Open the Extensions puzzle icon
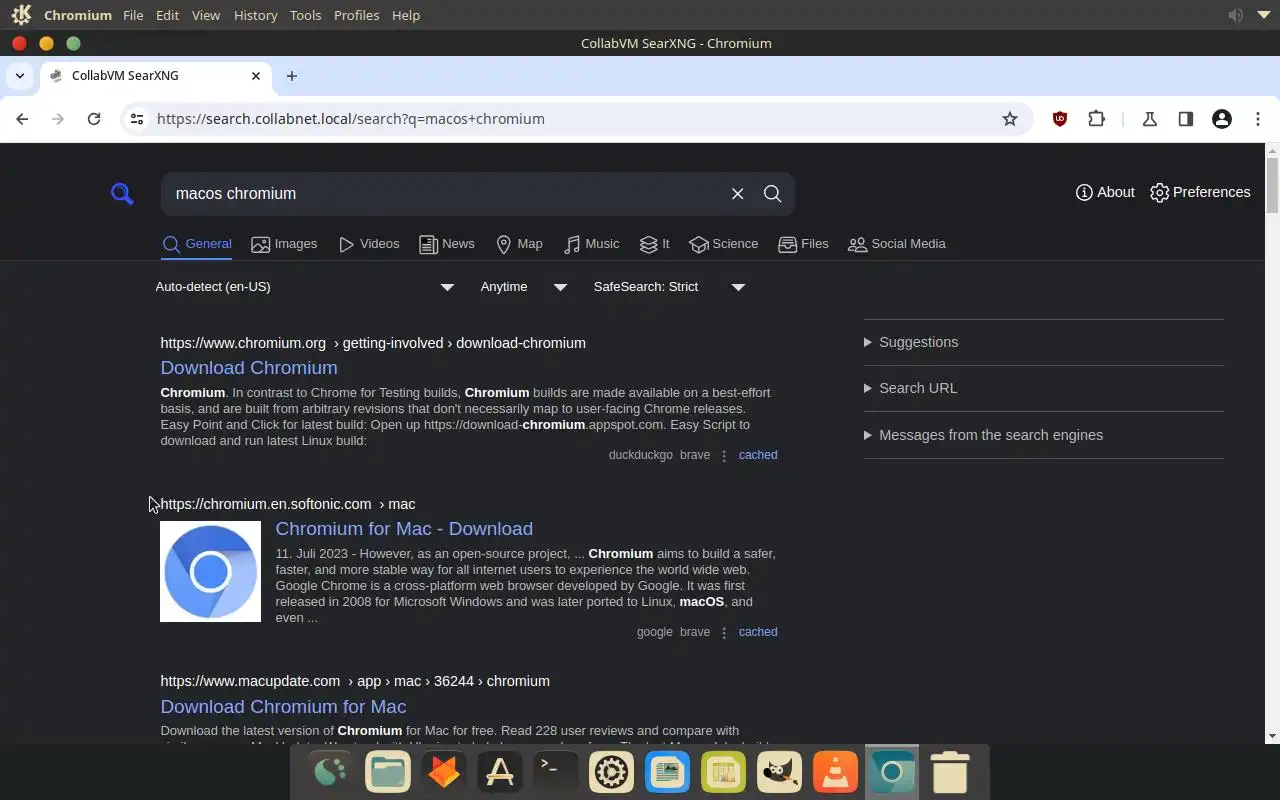The height and width of the screenshot is (800, 1280). [x=1097, y=119]
